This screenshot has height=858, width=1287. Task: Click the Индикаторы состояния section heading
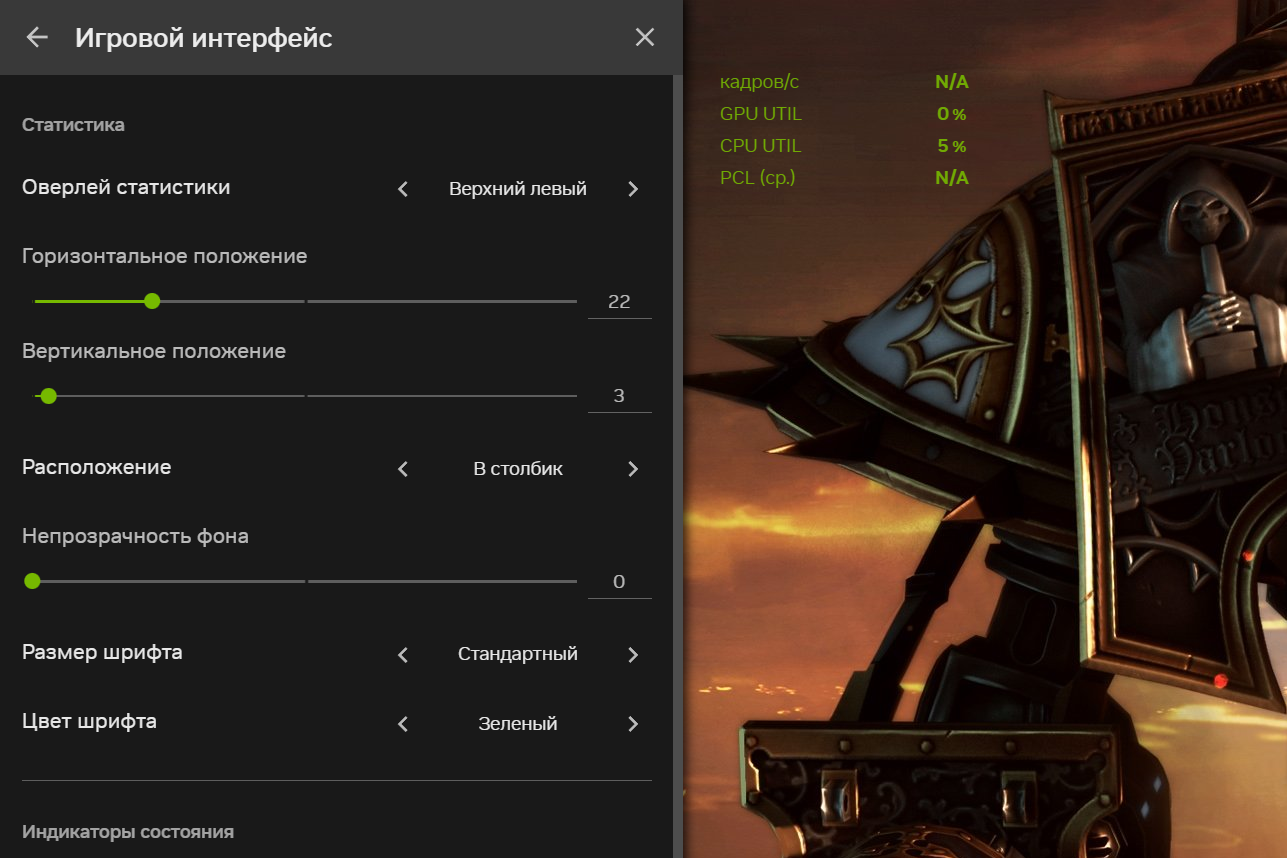[128, 832]
